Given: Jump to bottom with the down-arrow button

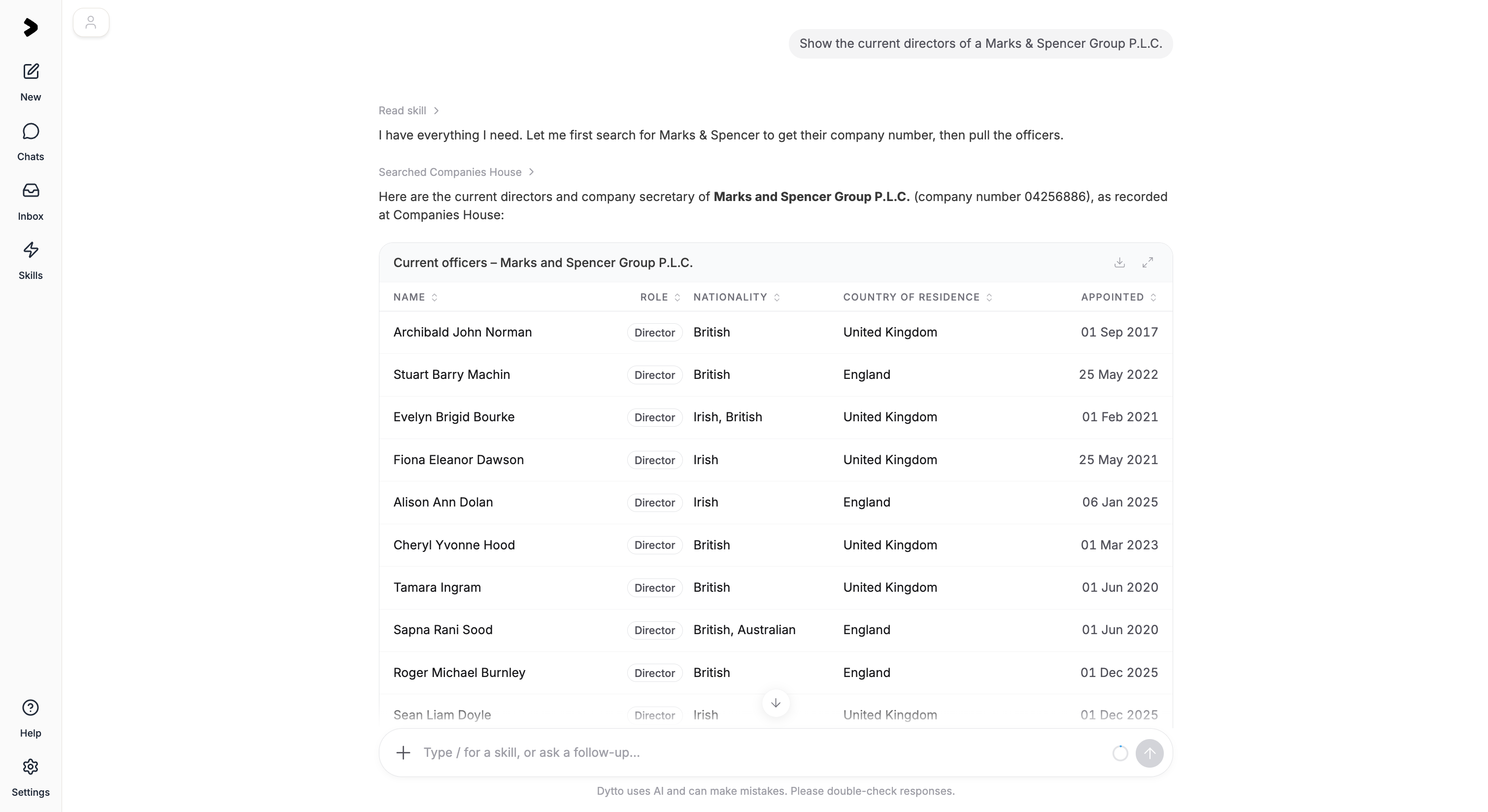Looking at the screenshot, I should click(x=776, y=703).
